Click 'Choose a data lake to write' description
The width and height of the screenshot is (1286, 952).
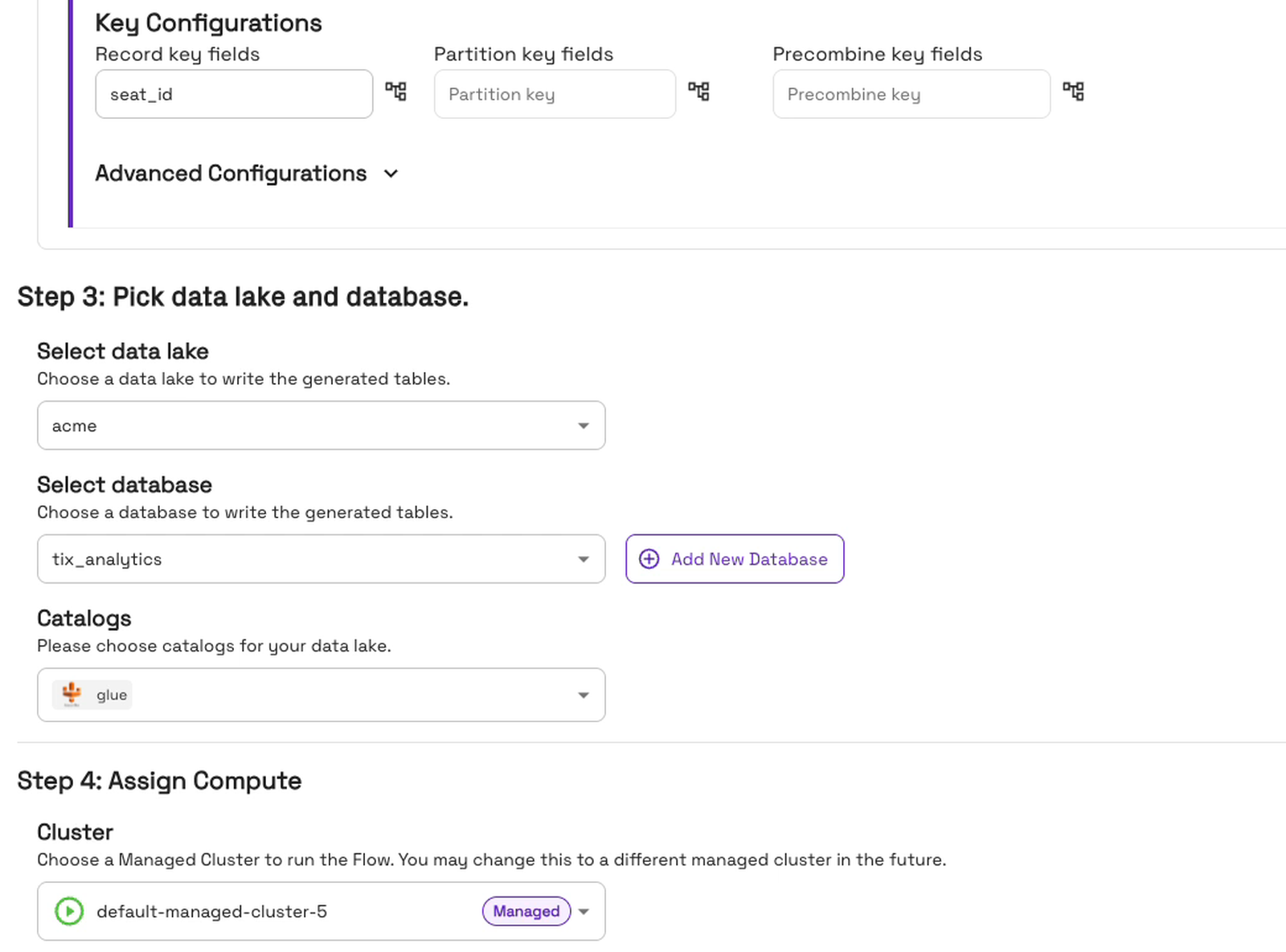click(244, 379)
